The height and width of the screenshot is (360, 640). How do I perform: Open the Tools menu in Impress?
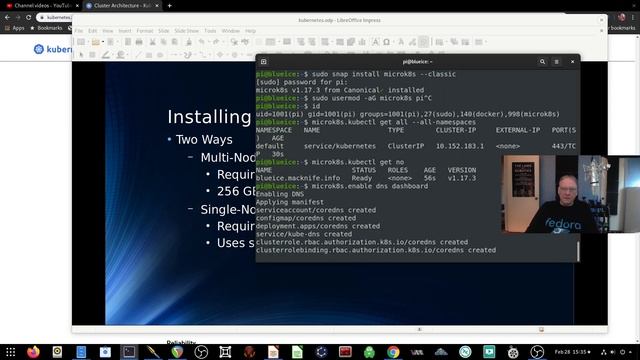point(210,31)
